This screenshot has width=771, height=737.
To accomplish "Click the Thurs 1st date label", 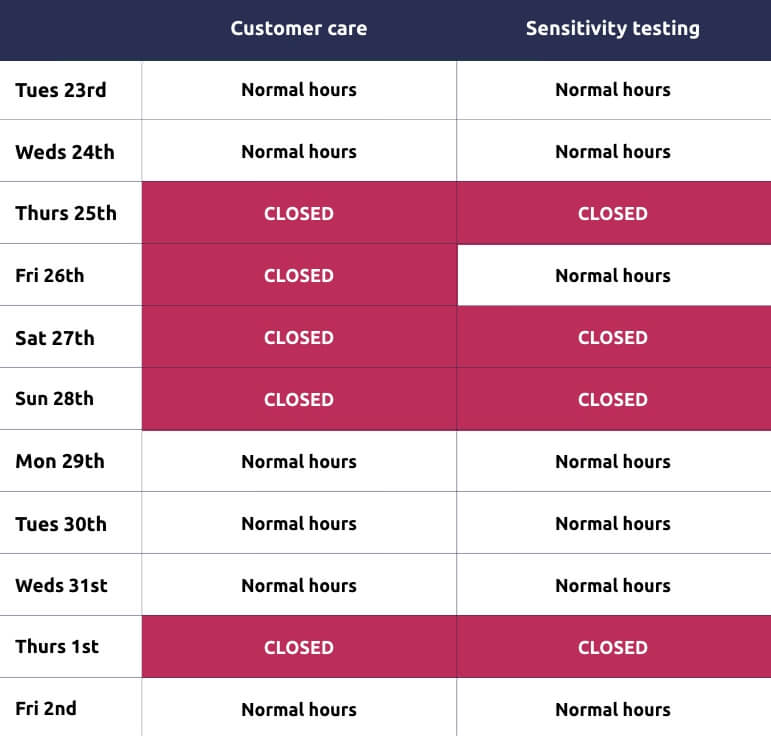I will (x=57, y=647).
